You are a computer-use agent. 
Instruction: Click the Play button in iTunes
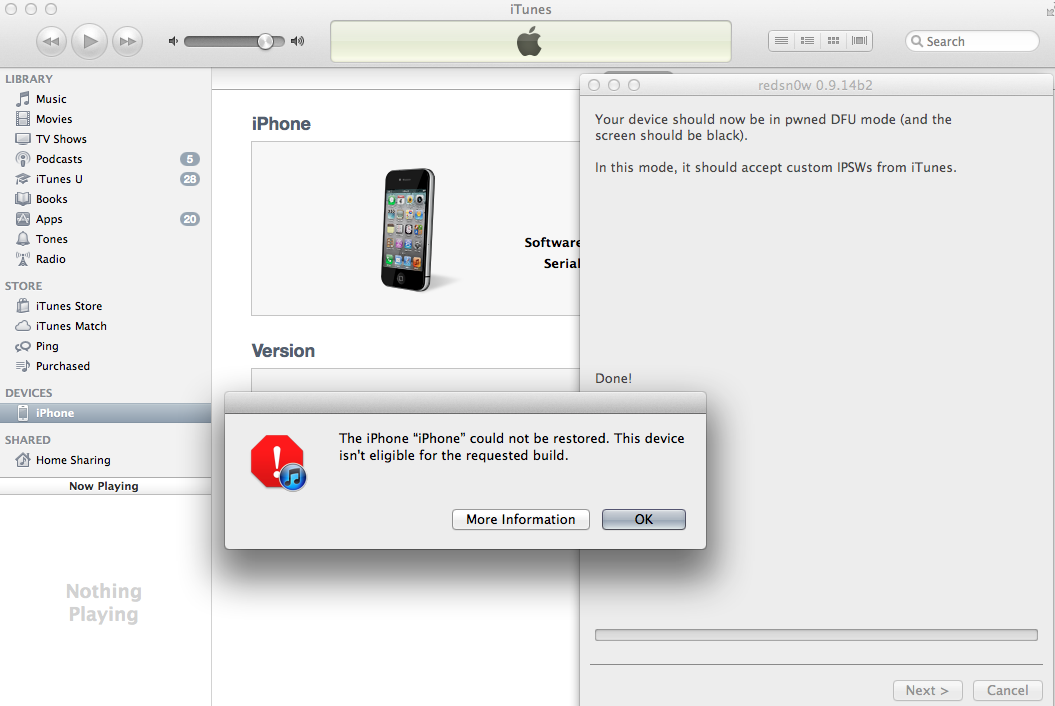89,41
